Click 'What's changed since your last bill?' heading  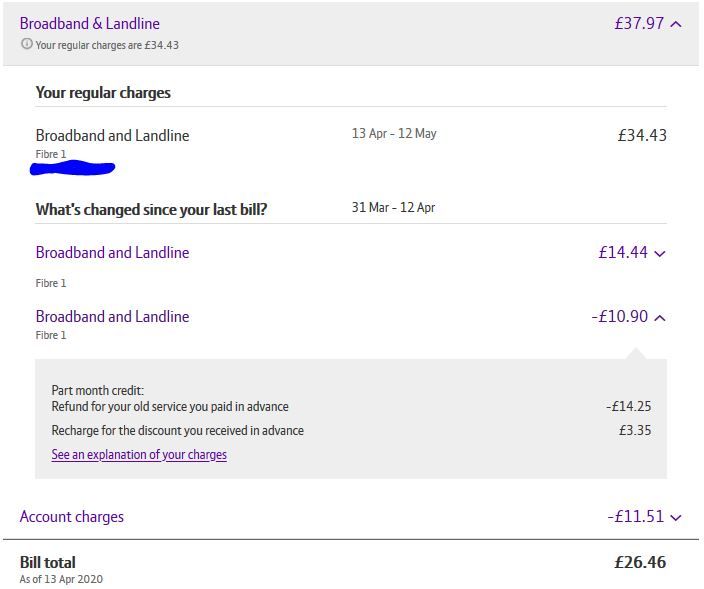(x=151, y=209)
